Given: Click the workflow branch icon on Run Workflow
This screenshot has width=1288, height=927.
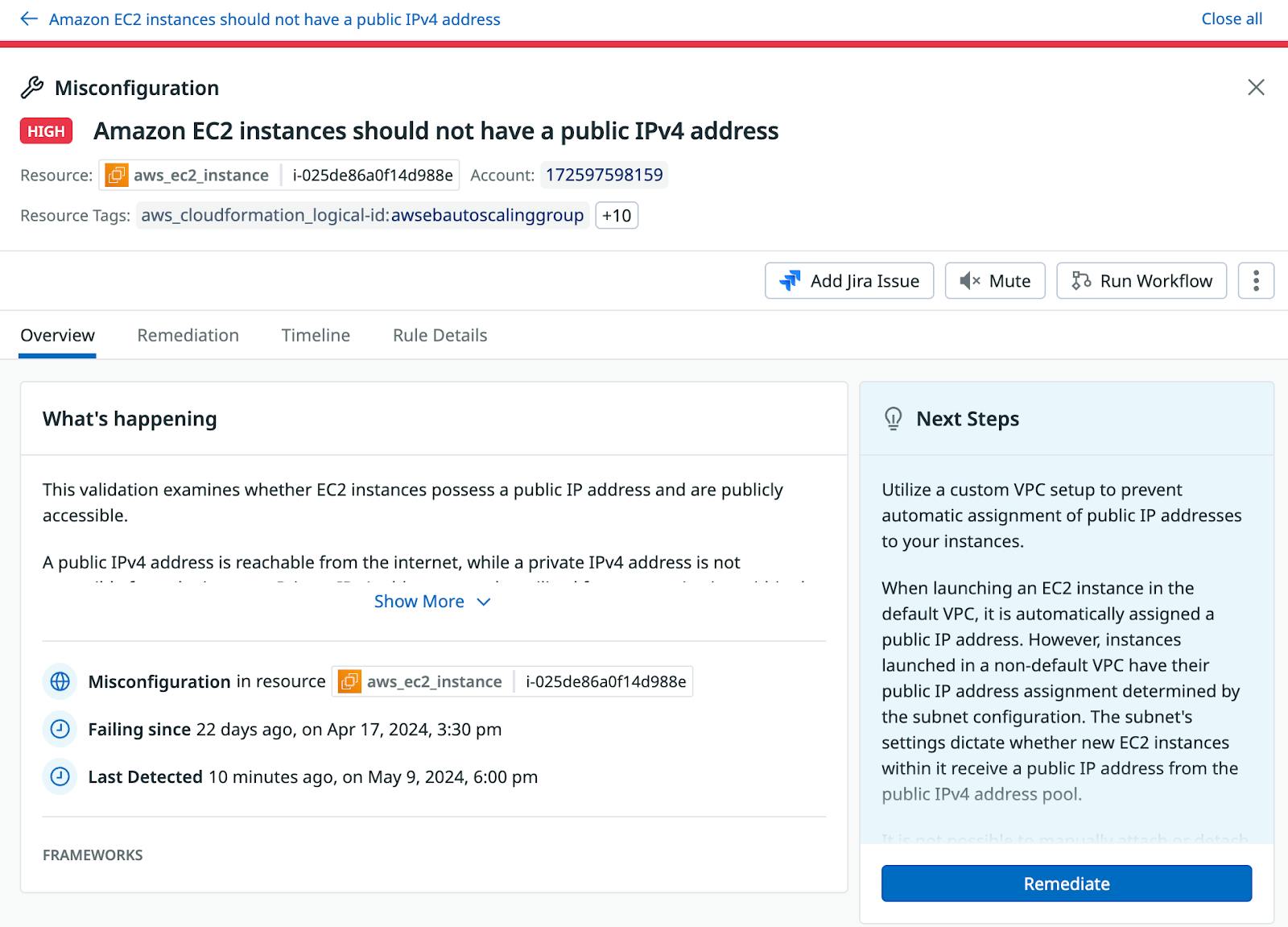Looking at the screenshot, I should (x=1080, y=280).
